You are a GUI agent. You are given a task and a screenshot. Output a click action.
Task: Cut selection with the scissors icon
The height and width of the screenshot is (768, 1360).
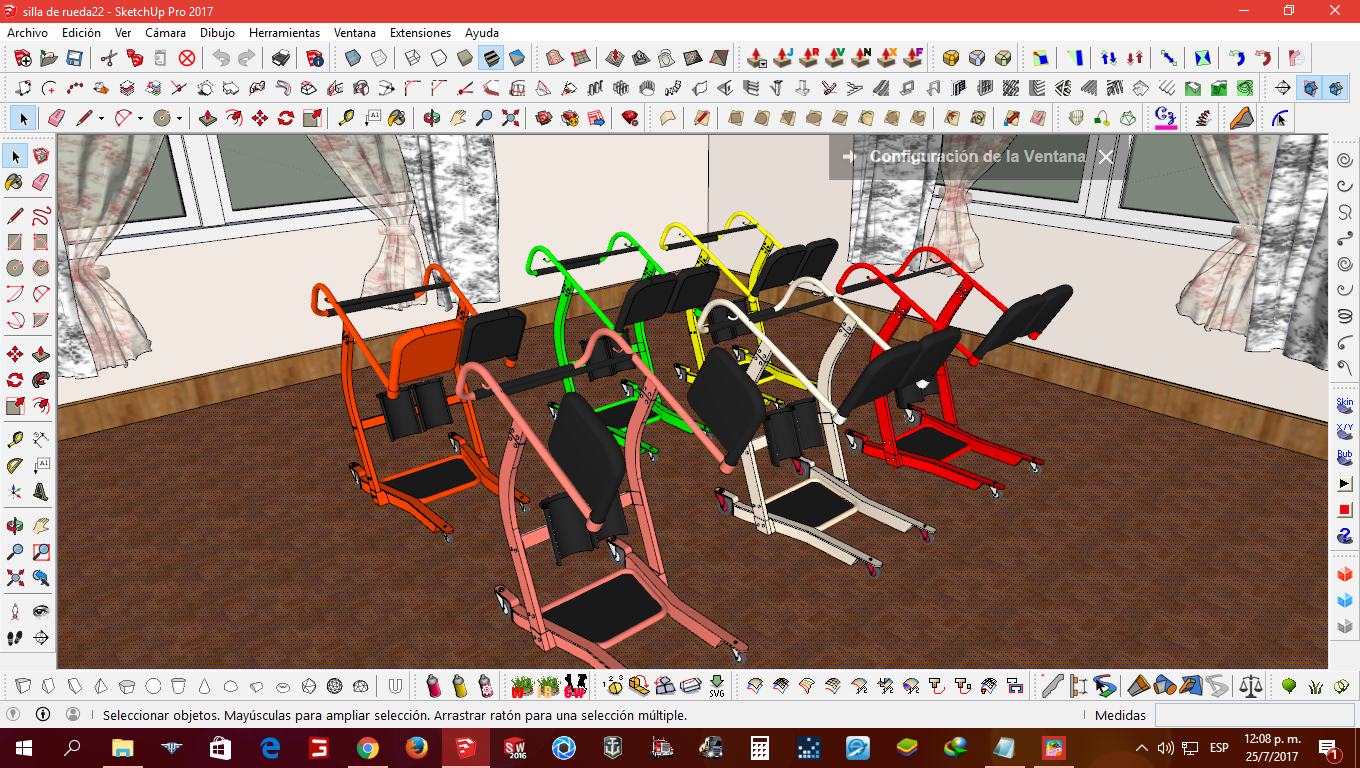(x=108, y=58)
